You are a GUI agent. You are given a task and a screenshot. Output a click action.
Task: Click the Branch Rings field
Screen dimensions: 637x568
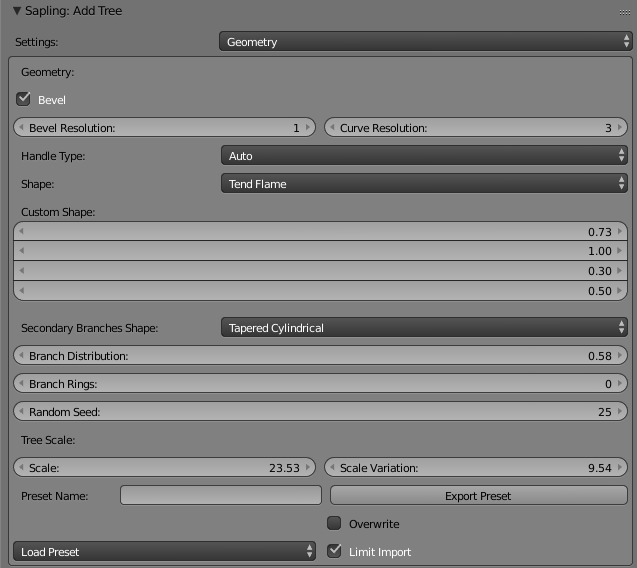coord(321,384)
